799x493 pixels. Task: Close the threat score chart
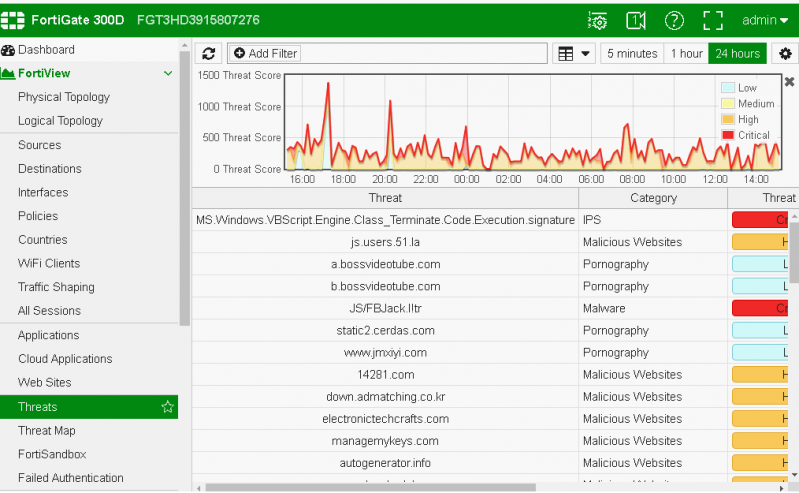pyautogui.click(x=789, y=82)
